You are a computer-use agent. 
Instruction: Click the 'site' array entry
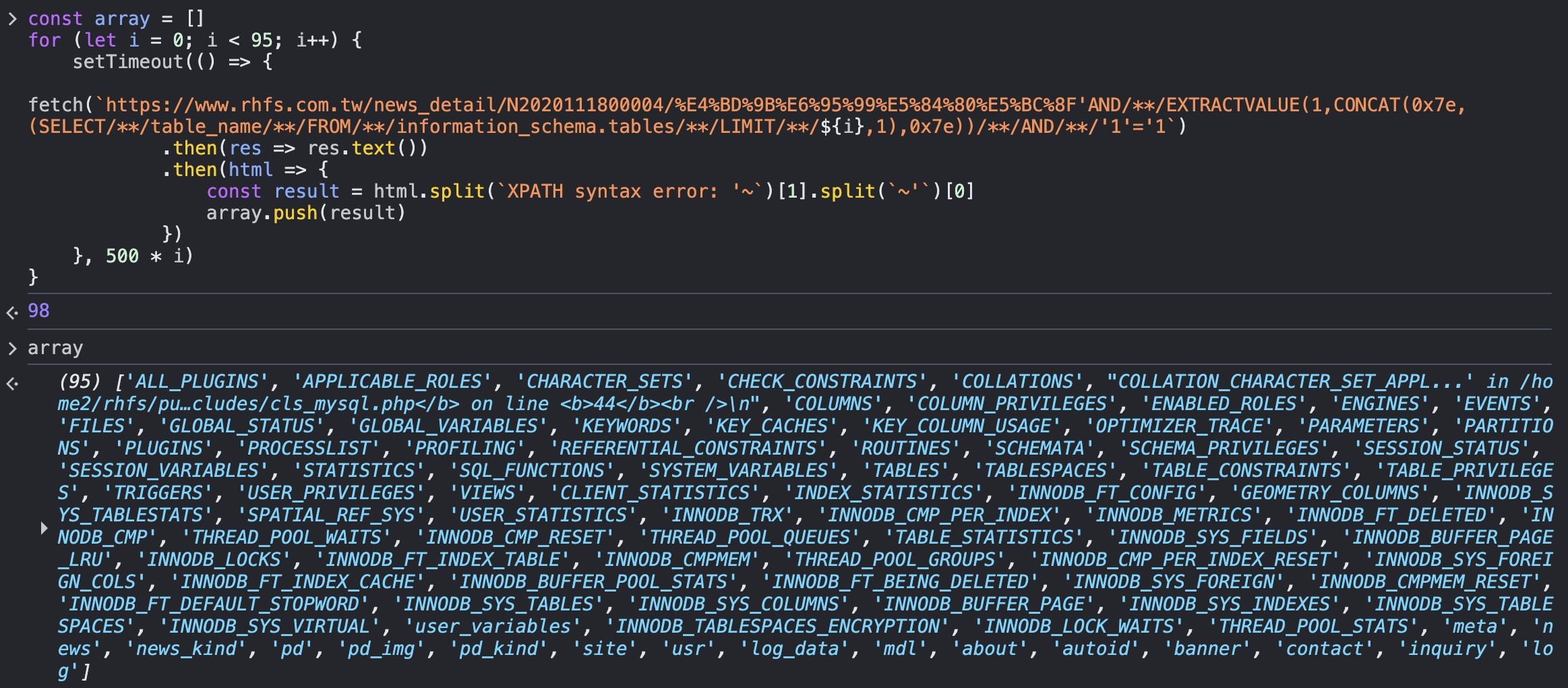pos(604,649)
